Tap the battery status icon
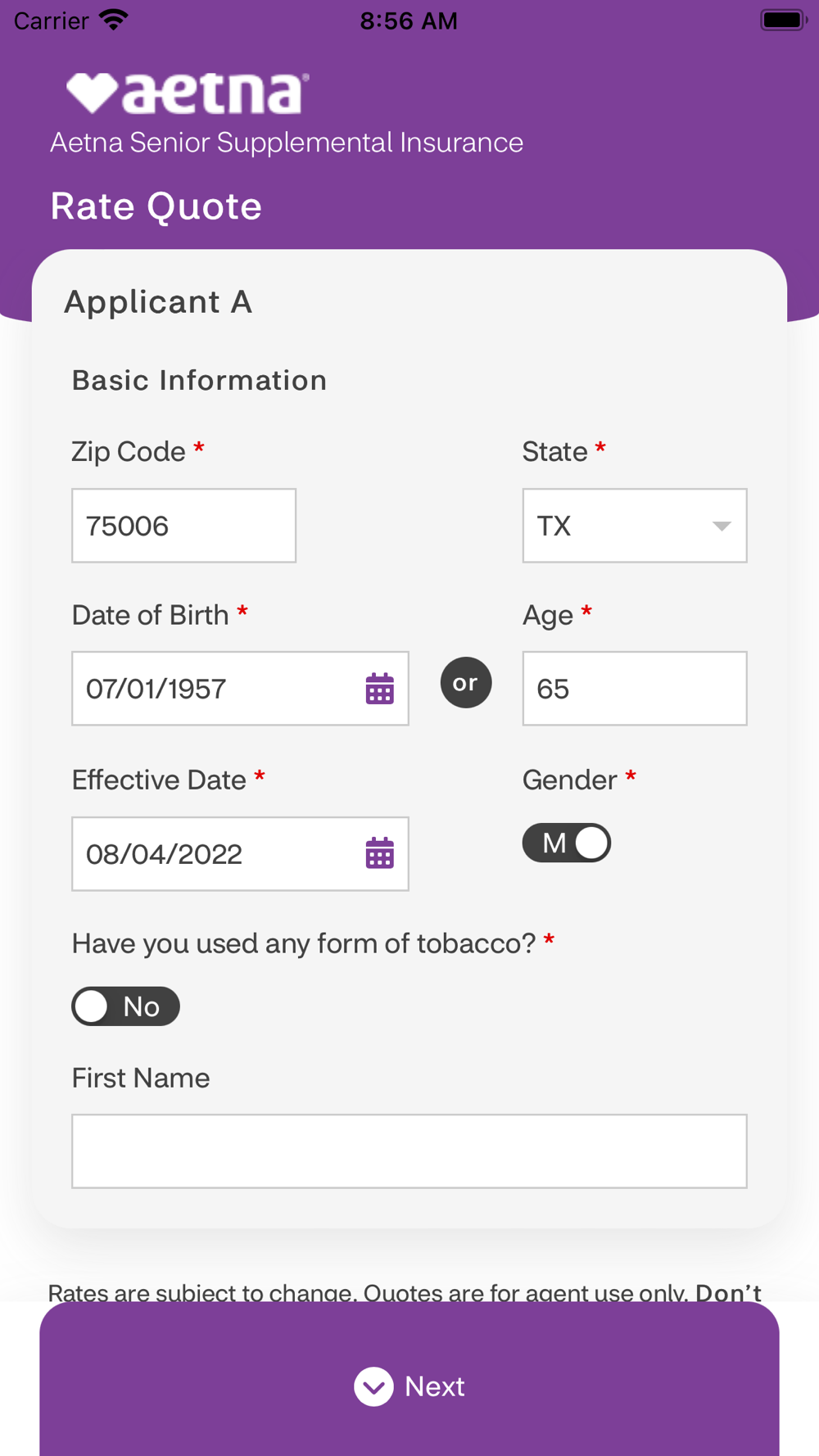 point(783,20)
